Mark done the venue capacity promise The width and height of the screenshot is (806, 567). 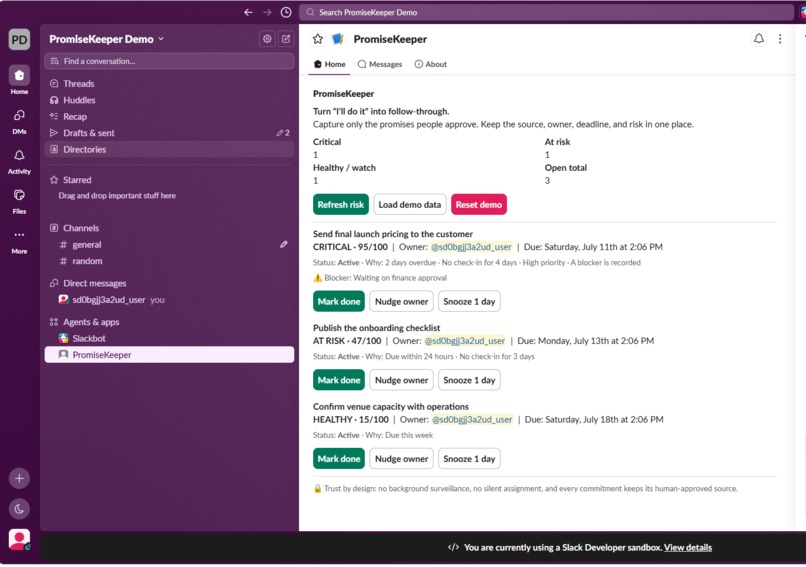pos(339,459)
